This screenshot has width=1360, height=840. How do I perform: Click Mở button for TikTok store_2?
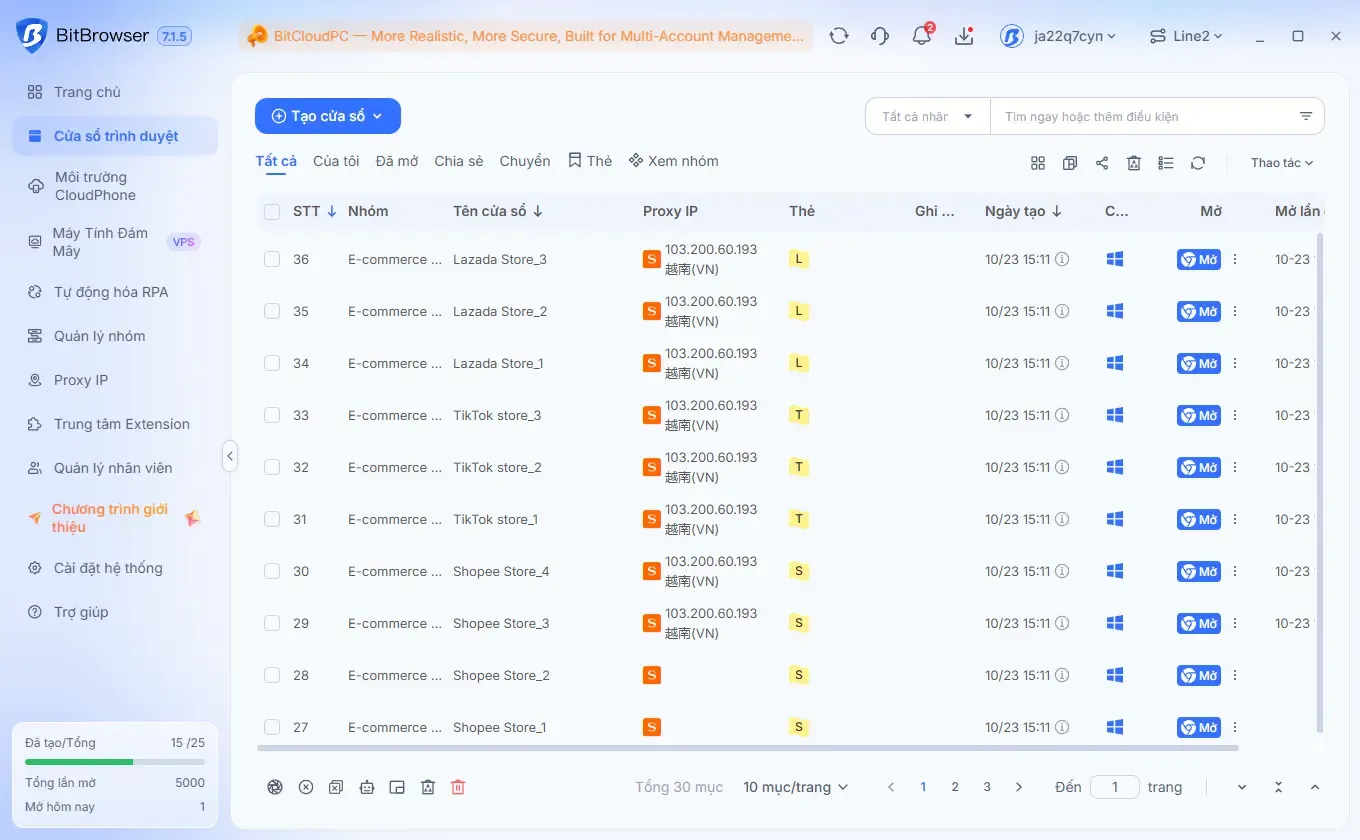click(x=1198, y=467)
